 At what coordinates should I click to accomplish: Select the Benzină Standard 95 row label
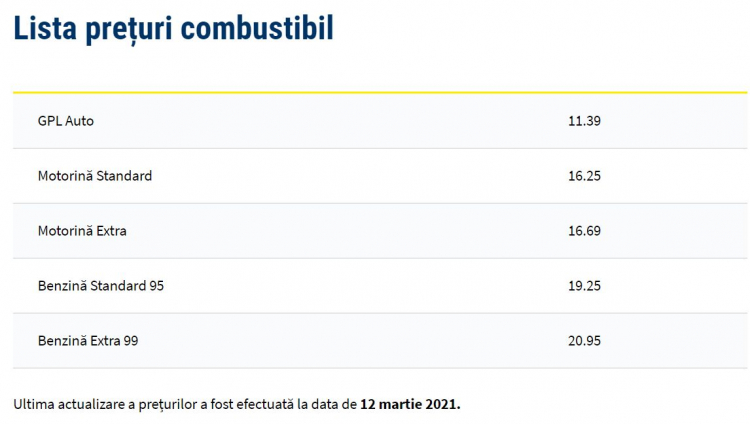click(x=101, y=286)
